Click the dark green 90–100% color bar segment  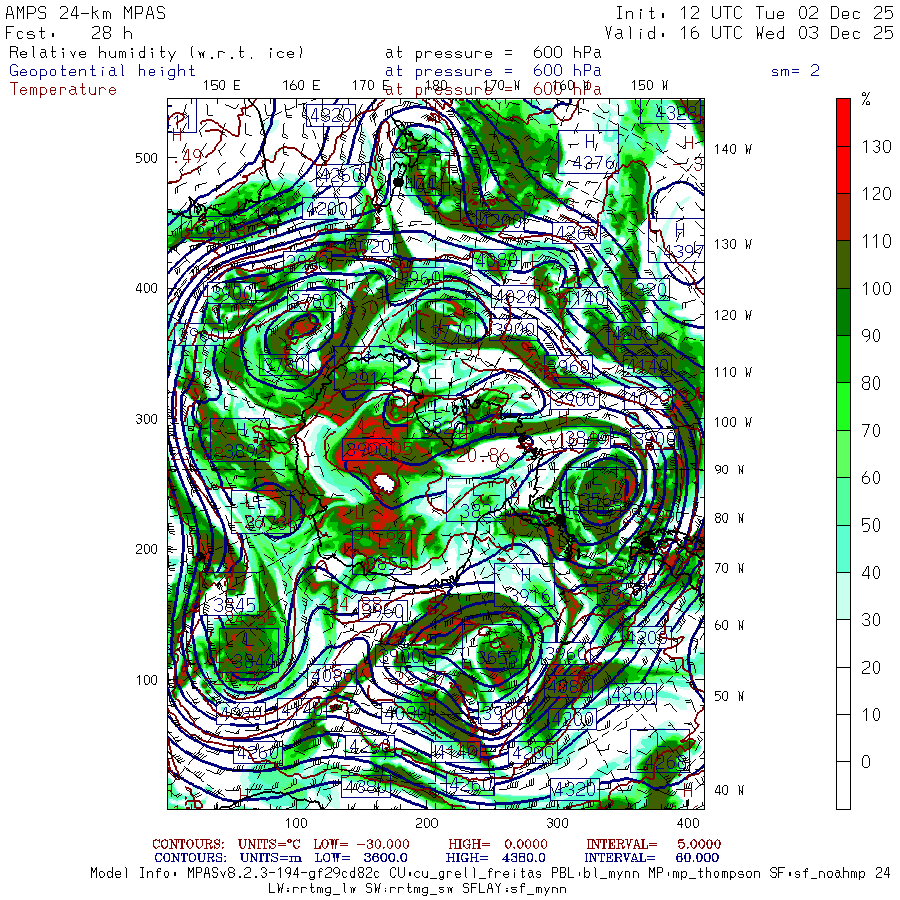tap(843, 312)
